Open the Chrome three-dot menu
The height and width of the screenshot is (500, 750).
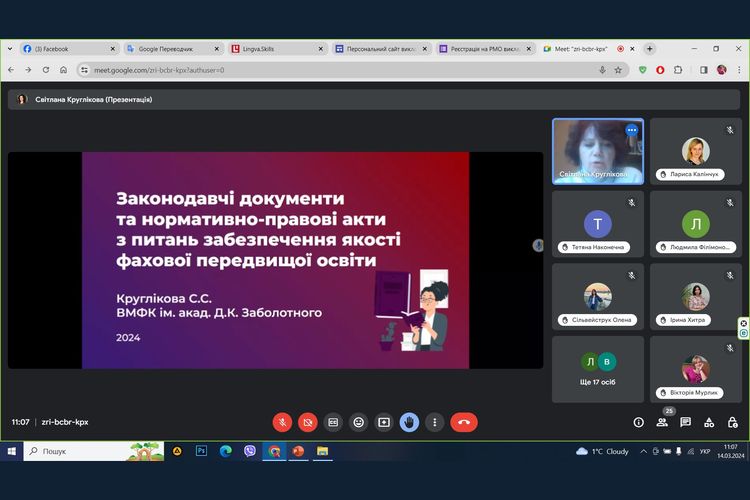[737, 70]
